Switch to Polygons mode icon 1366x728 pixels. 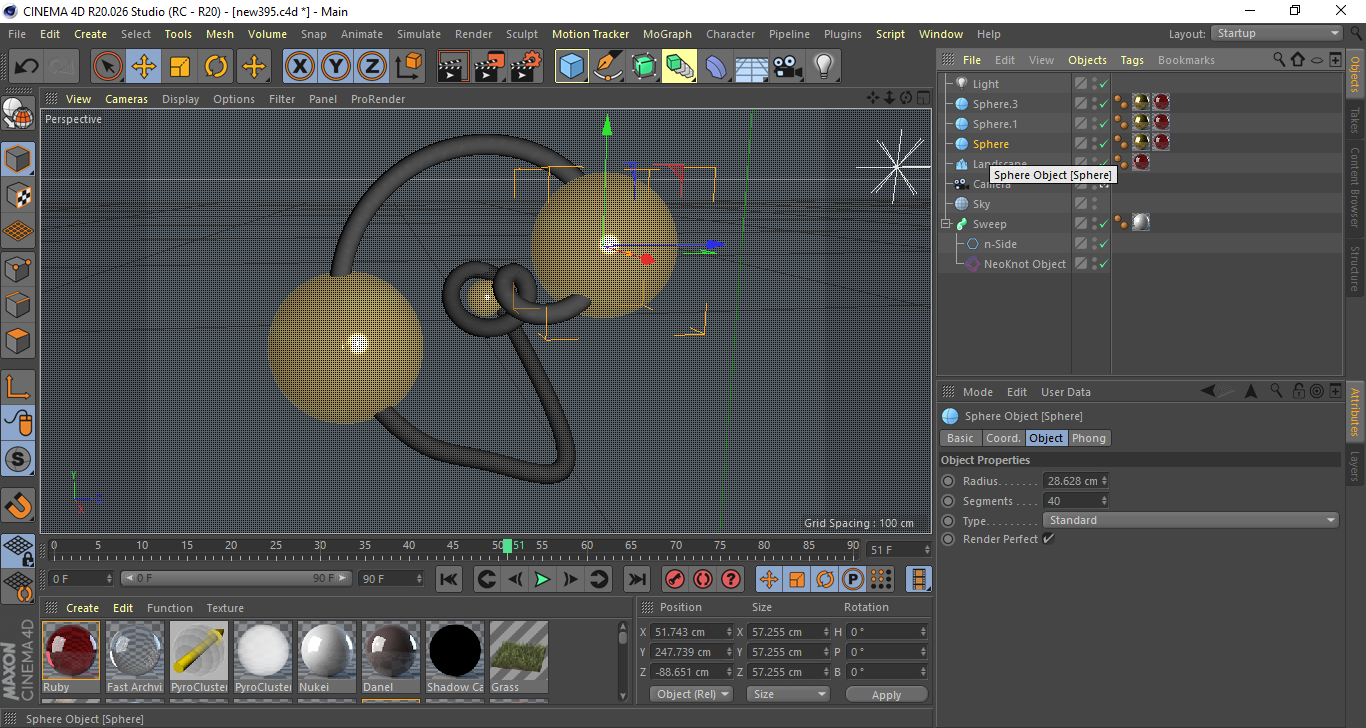[x=18, y=341]
